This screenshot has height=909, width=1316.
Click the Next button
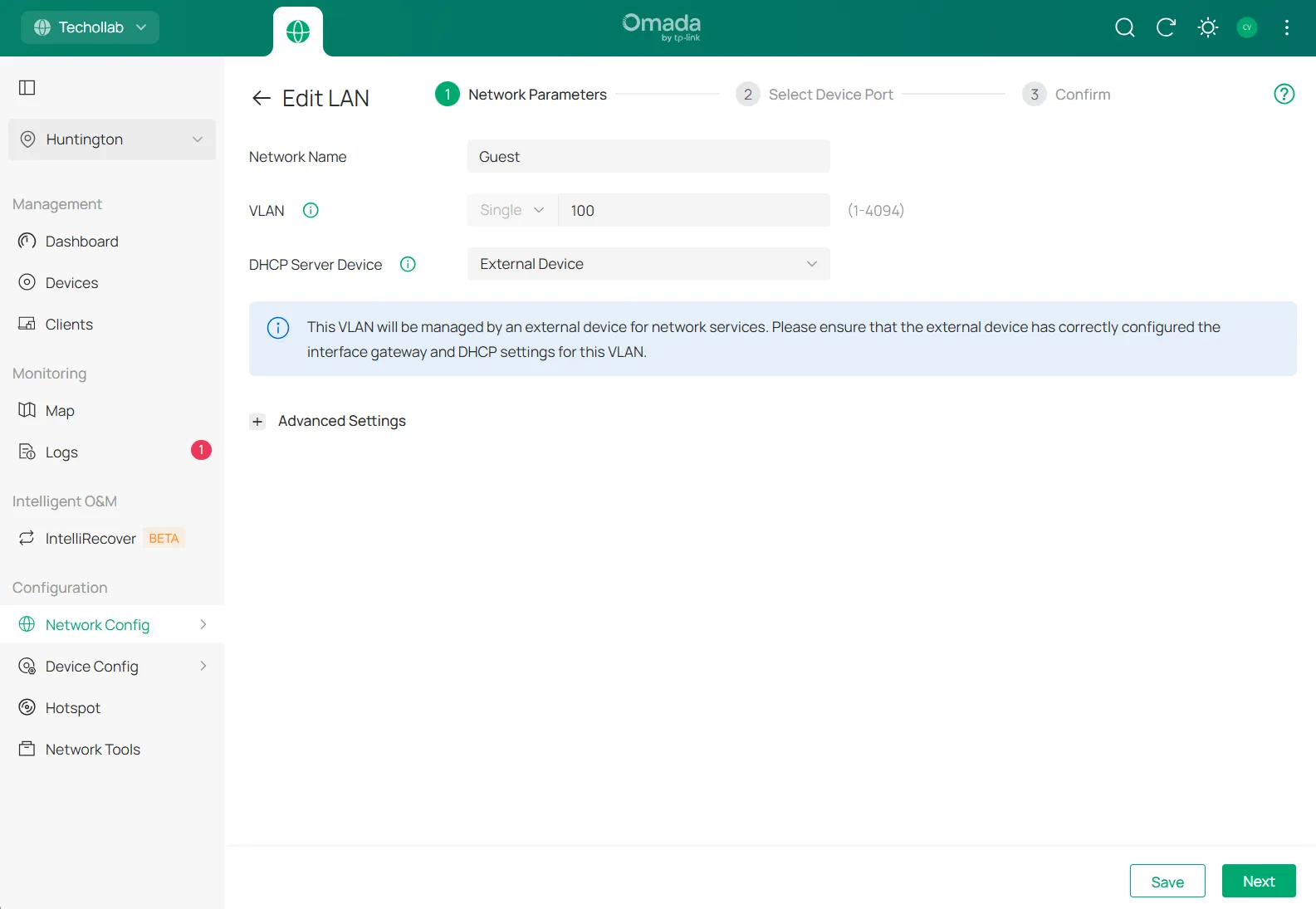[1259, 882]
